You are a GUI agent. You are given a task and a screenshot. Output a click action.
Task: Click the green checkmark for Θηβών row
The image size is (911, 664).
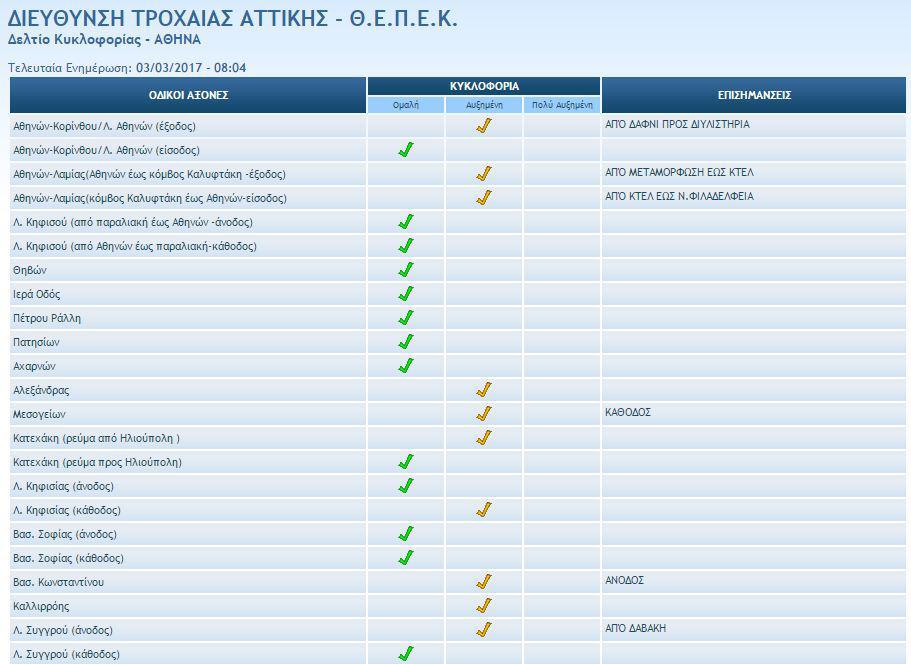pyautogui.click(x=406, y=270)
